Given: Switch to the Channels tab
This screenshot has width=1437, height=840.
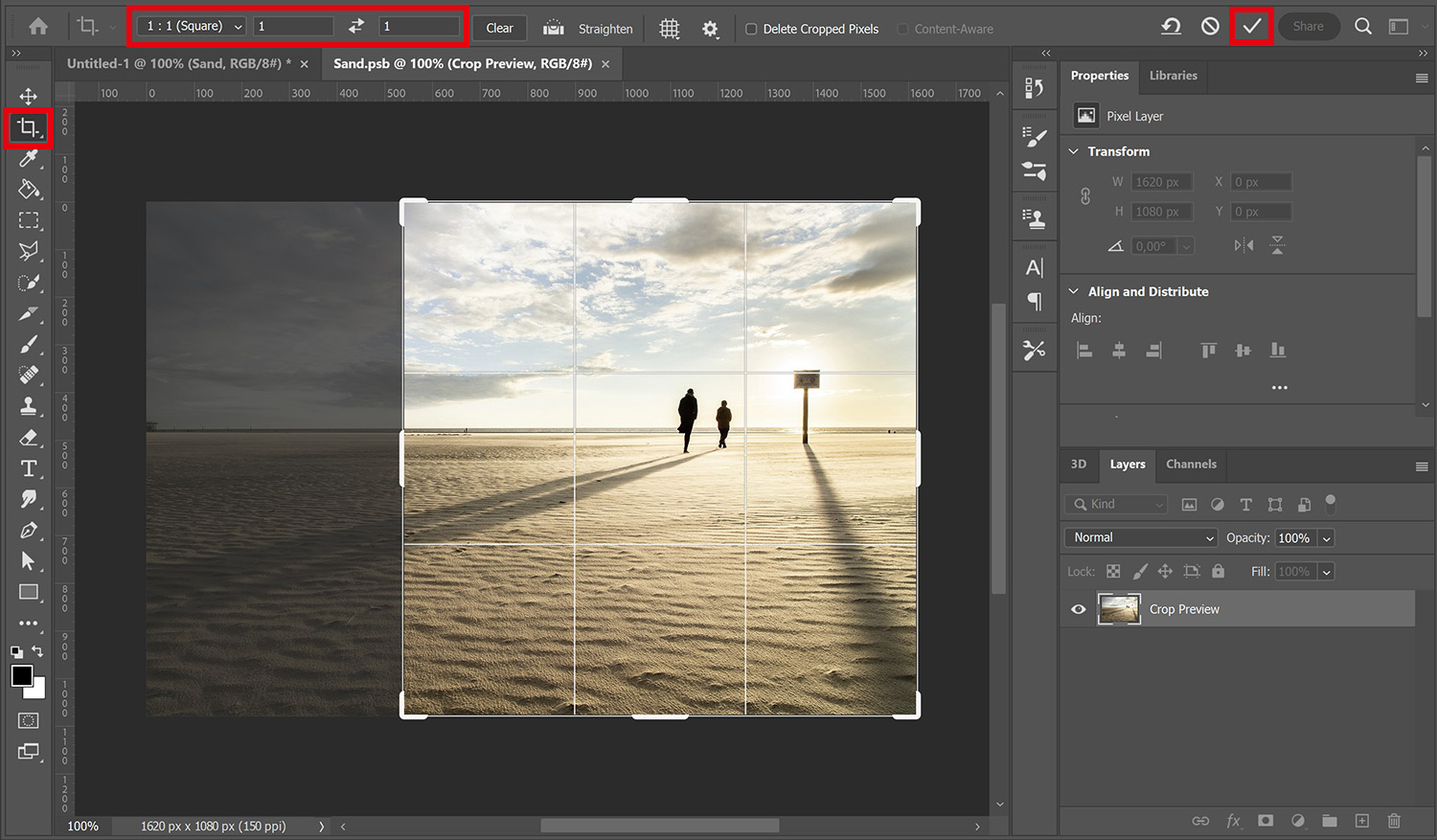Looking at the screenshot, I should (1191, 465).
